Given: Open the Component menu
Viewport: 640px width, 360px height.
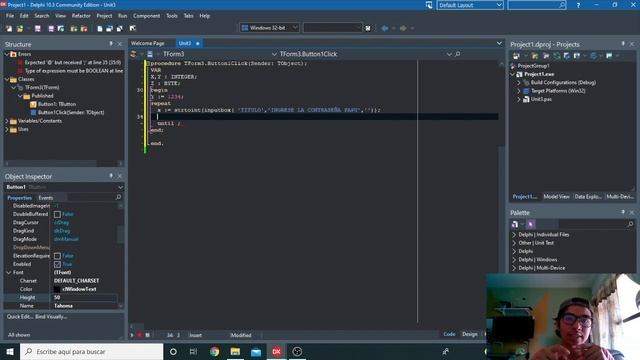Looking at the screenshot, I should tap(147, 16).
